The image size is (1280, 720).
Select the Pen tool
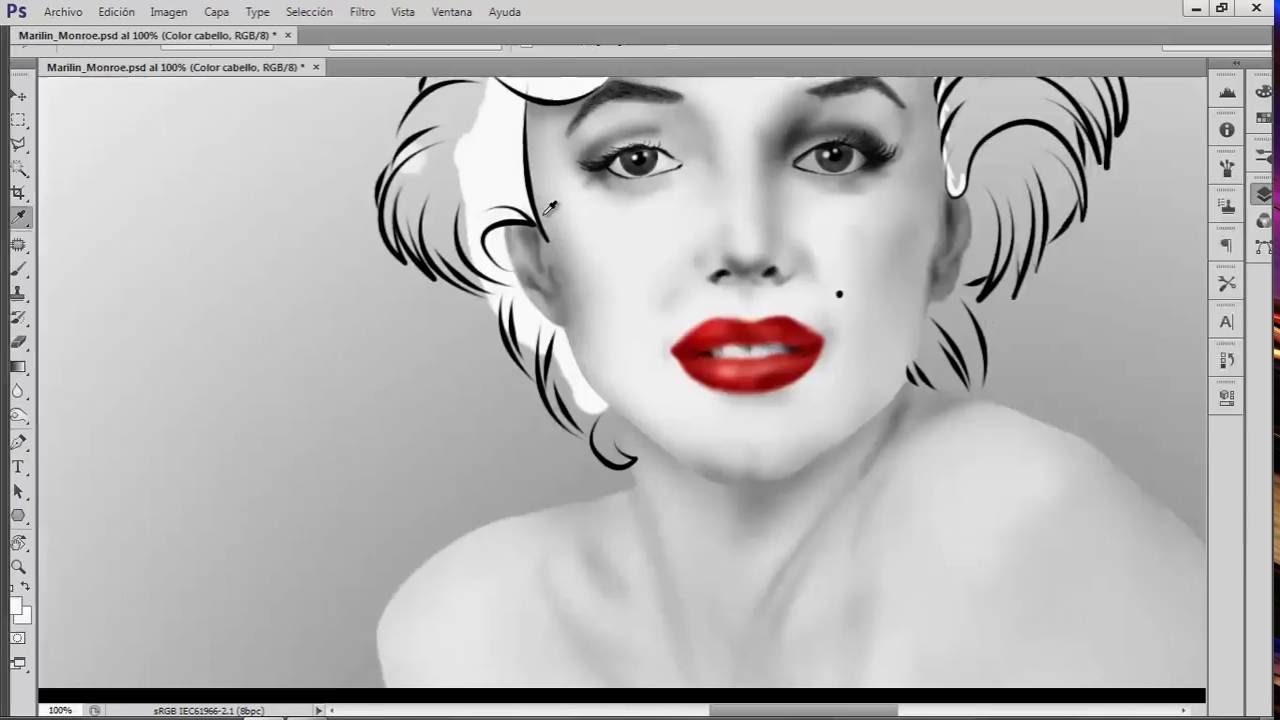click(18, 442)
